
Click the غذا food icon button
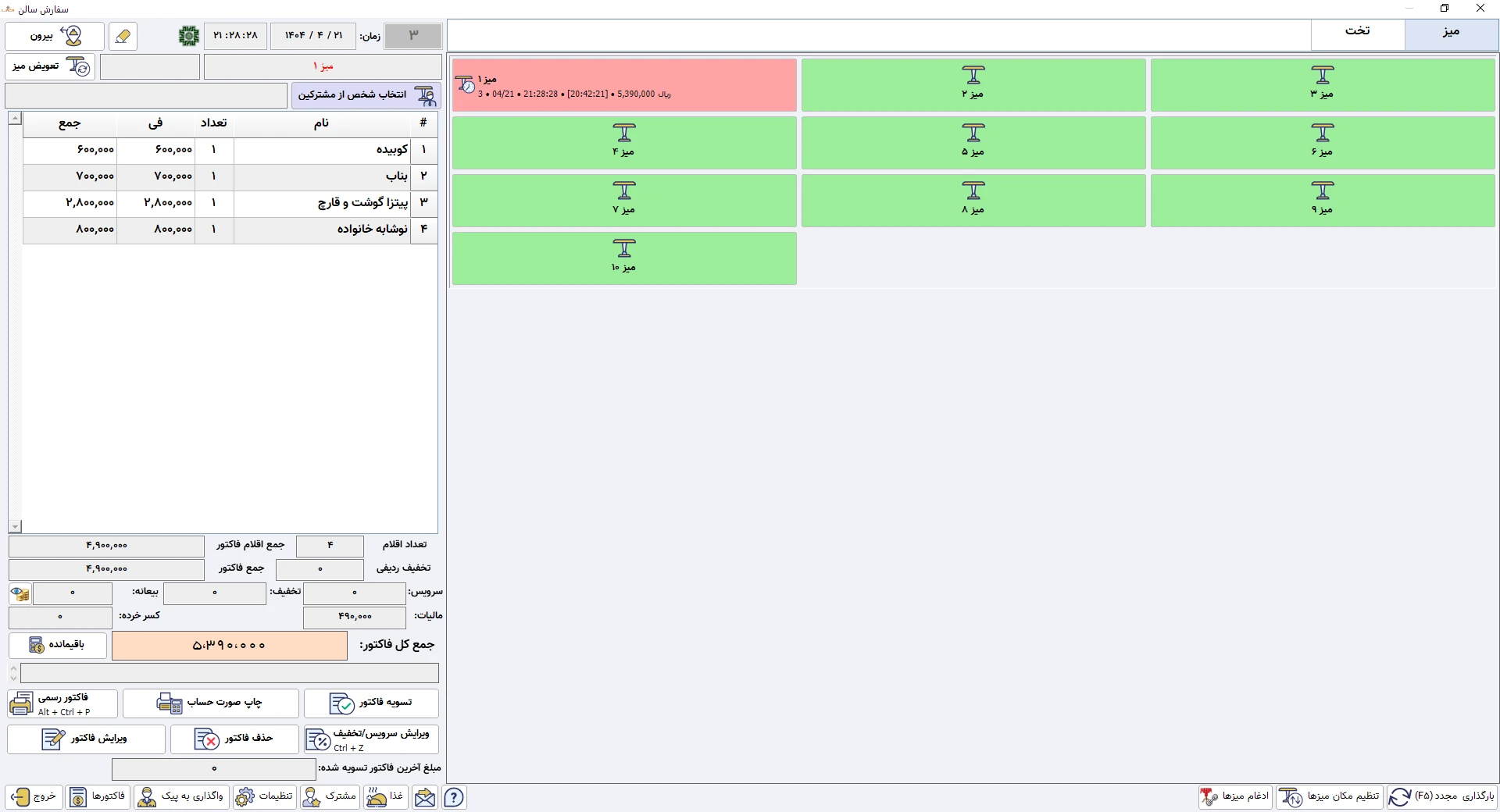point(386,797)
